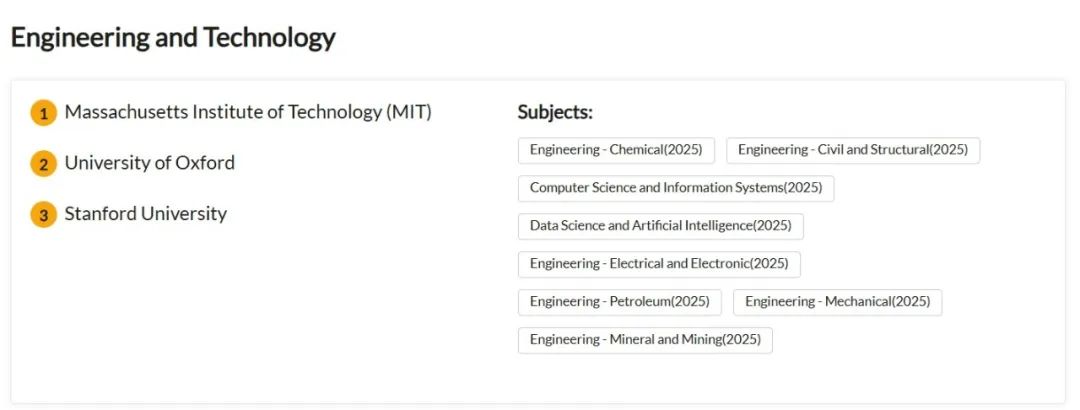
Task: Select Engineering - Civil and Structural(2025) tag
Action: (853, 150)
